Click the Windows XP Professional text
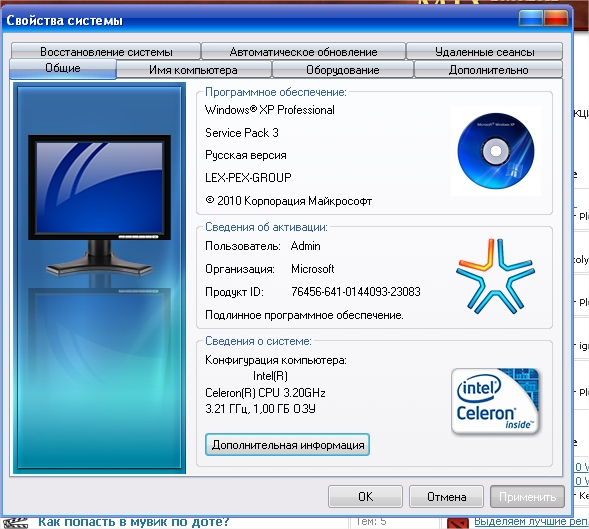 click(x=270, y=110)
